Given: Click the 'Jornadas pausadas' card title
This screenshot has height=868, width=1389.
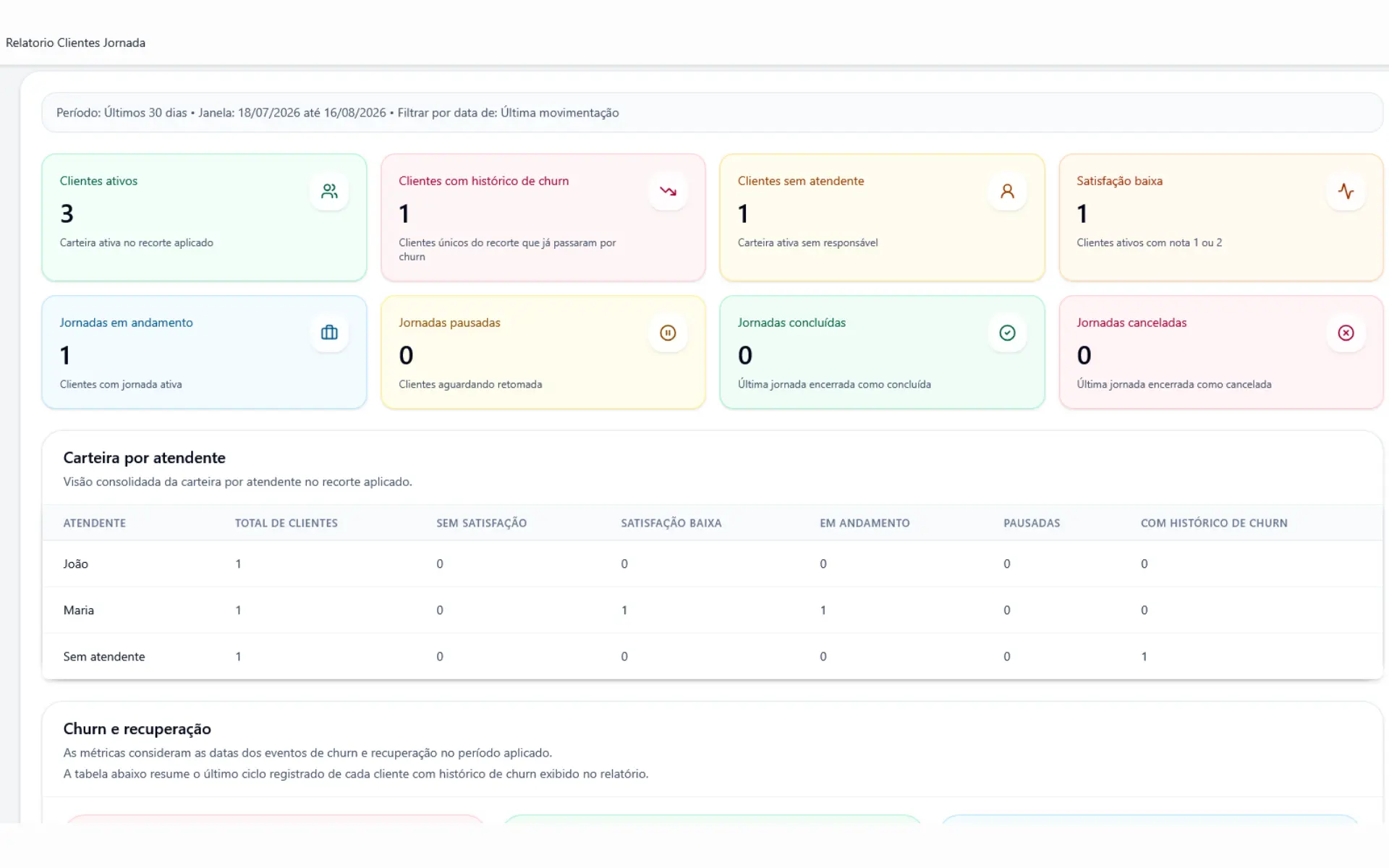Looking at the screenshot, I should click(x=449, y=323).
